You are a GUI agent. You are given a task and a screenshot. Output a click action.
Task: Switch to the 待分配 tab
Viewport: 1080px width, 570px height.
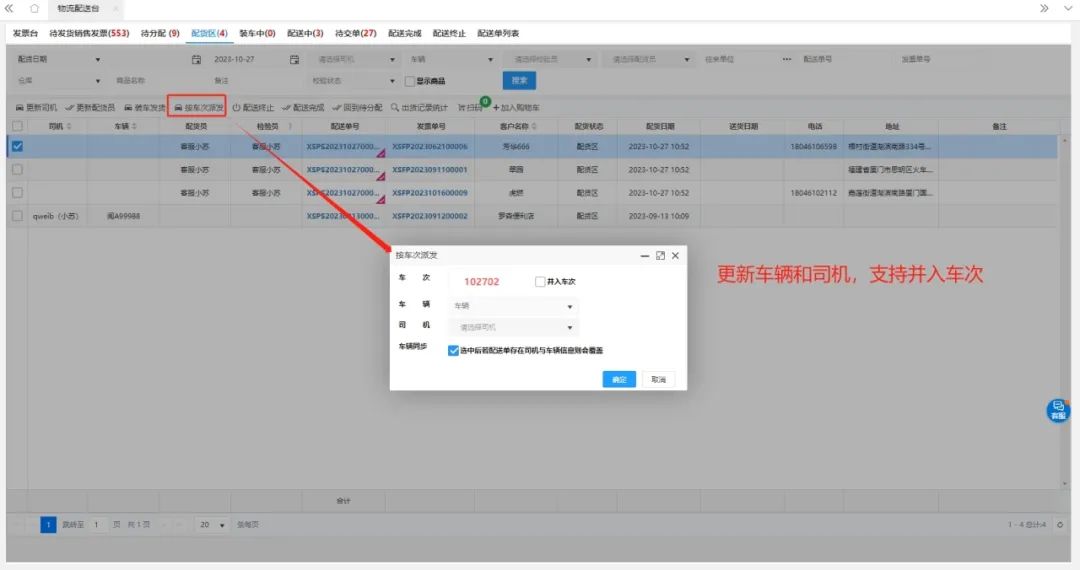[x=160, y=33]
